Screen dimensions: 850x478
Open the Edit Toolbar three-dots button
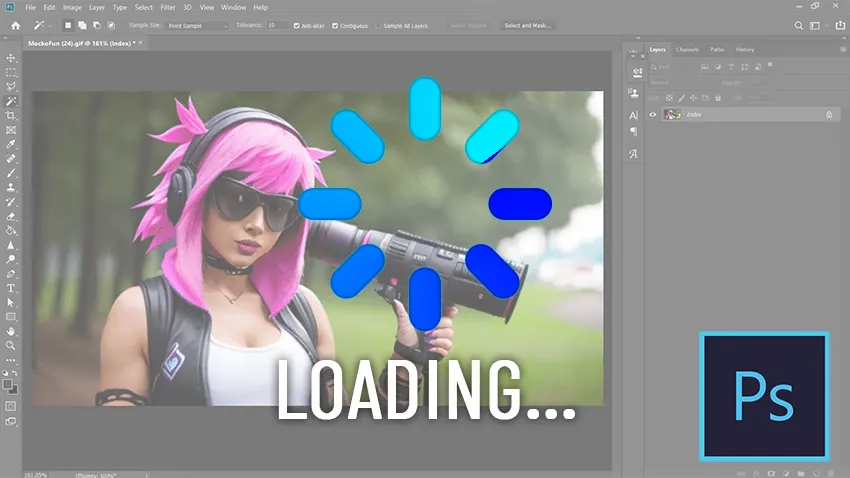[11, 360]
